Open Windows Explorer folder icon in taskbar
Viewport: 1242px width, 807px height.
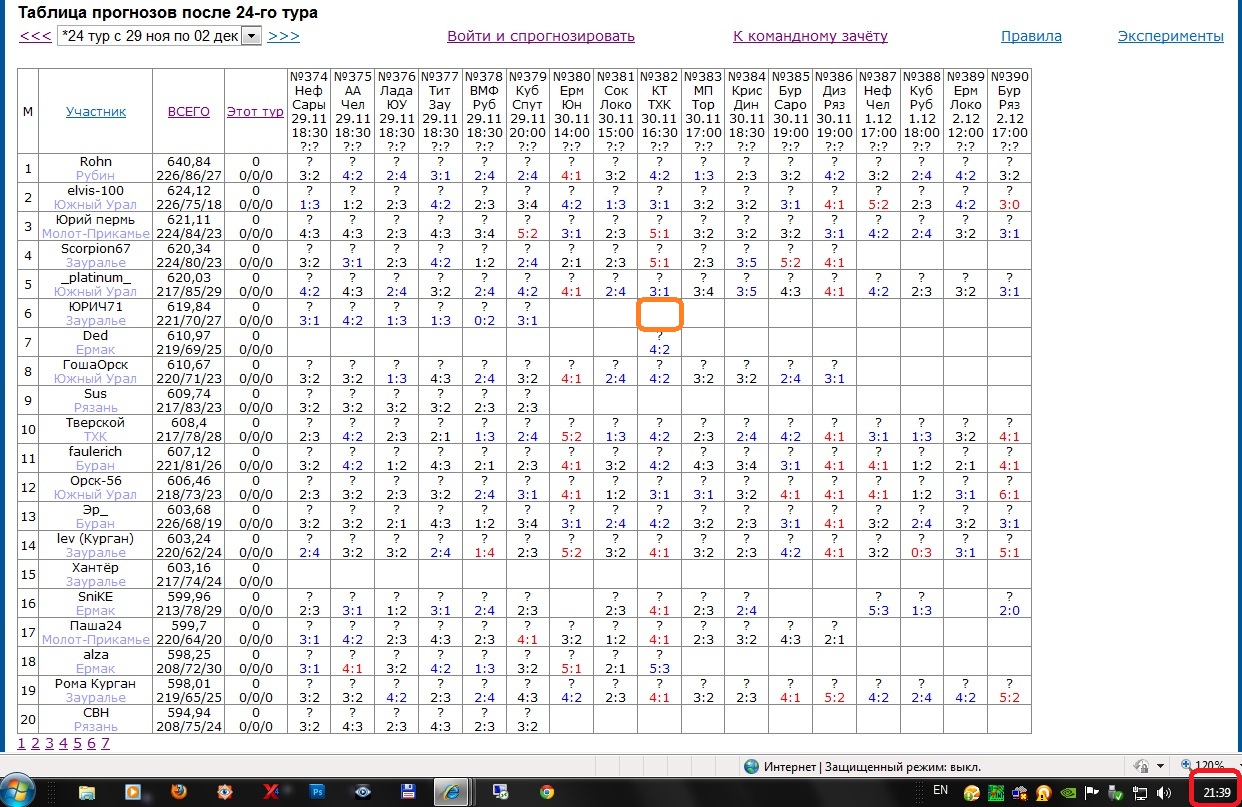coord(87,792)
